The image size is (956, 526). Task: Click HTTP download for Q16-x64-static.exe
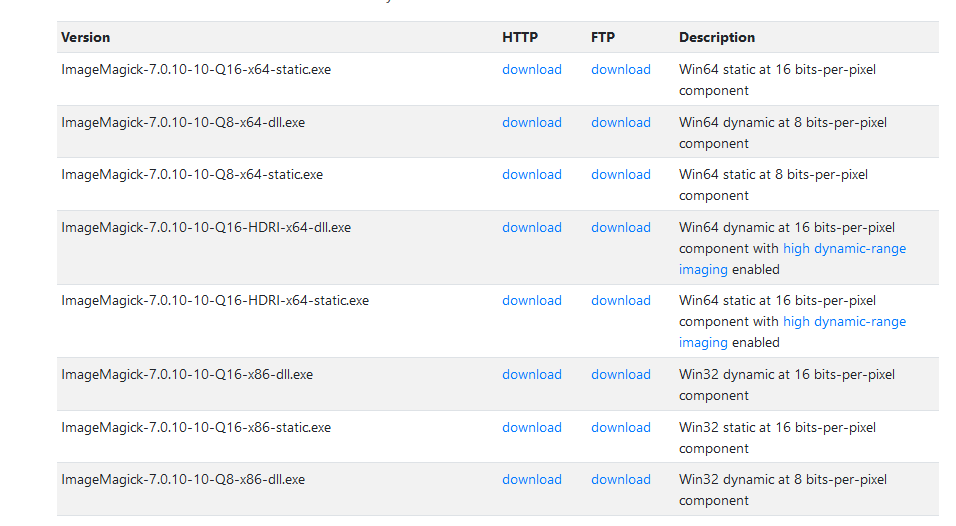click(x=532, y=70)
